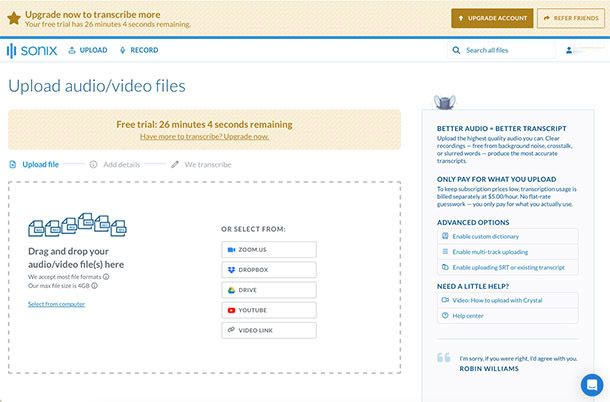Choose ZOOM.US as upload source
Viewport: 610px width, 402px height.
tap(269, 250)
